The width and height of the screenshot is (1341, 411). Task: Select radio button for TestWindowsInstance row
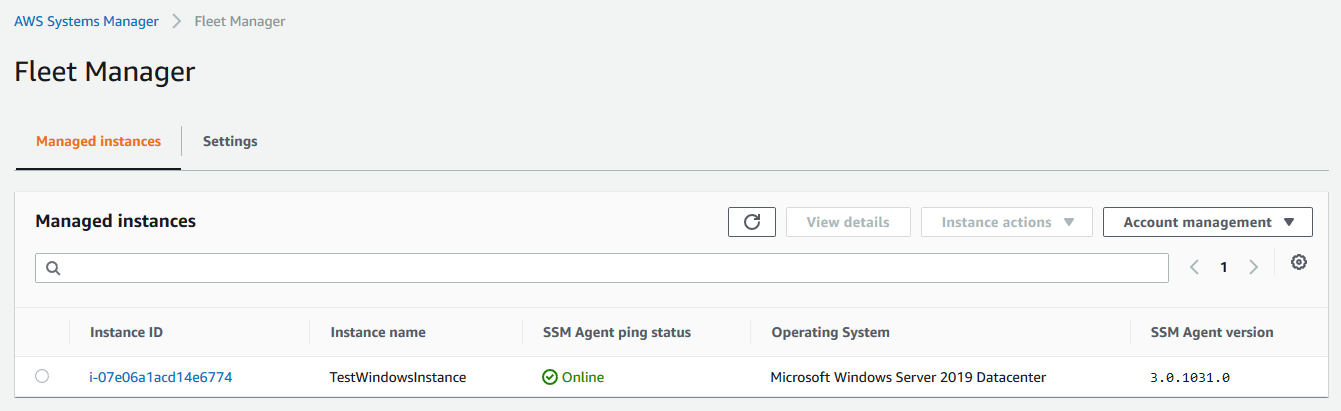pos(42,376)
